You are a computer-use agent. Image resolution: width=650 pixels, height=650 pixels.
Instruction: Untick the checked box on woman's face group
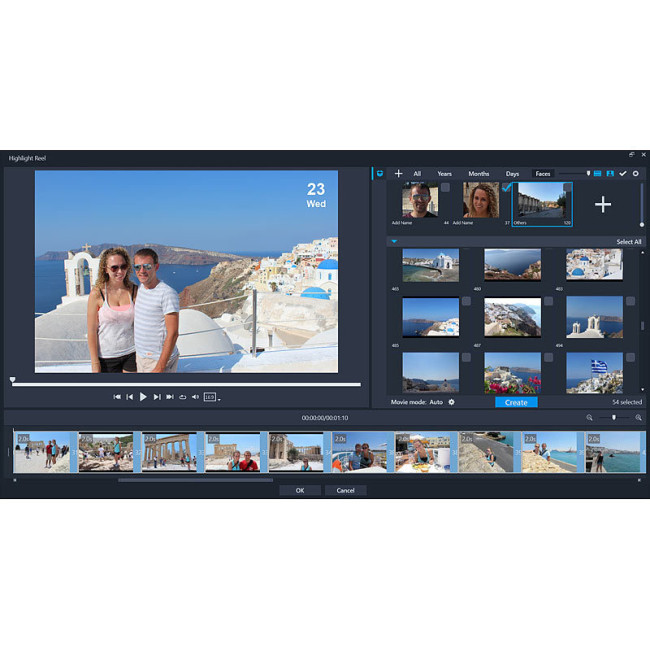pyautogui.click(x=506, y=187)
